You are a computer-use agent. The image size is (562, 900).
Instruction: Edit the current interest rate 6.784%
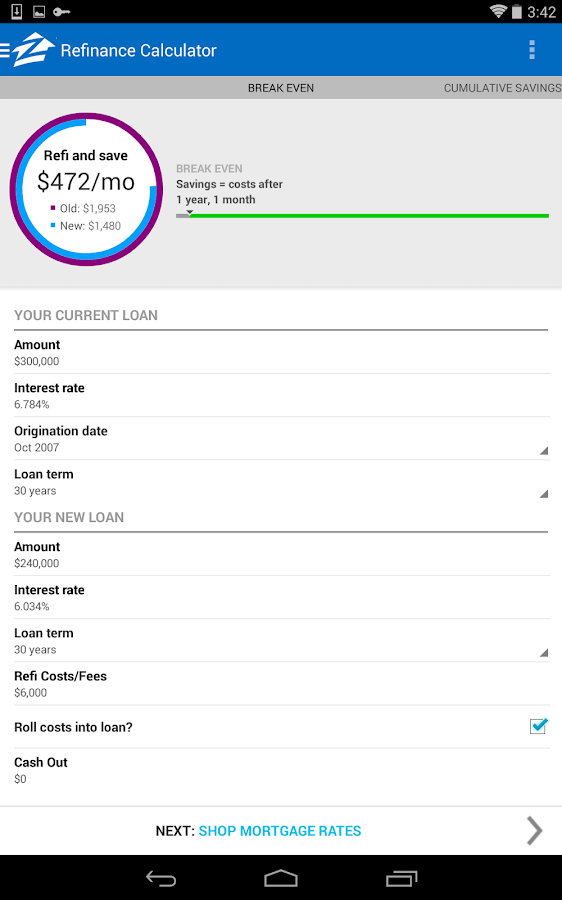pos(281,395)
